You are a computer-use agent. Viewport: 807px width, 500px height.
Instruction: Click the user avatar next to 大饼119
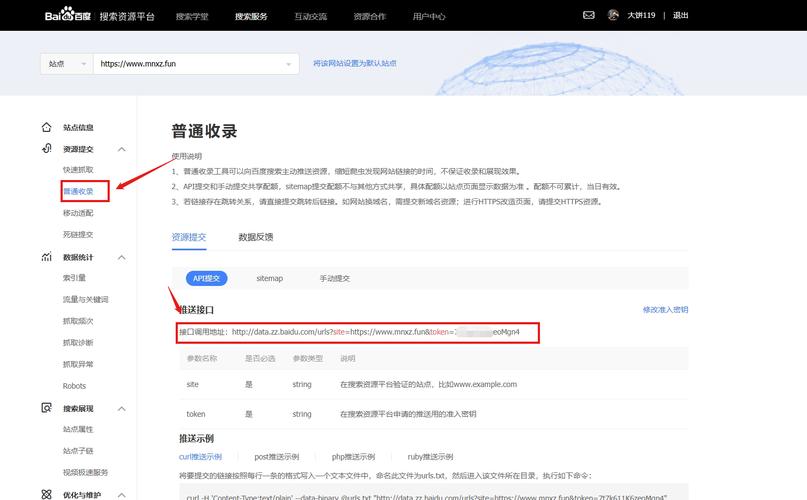tap(614, 15)
